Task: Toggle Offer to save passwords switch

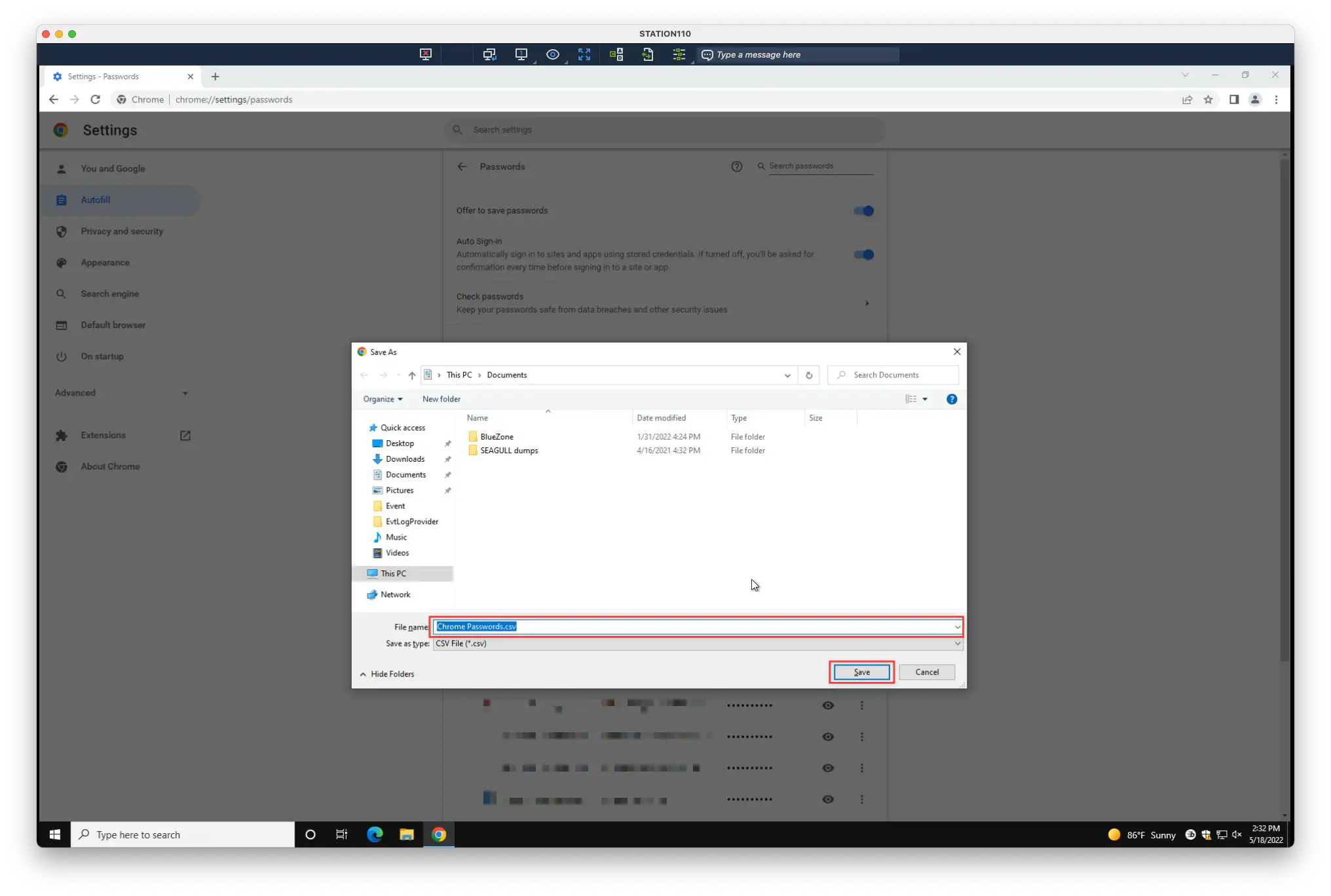Action: coord(863,211)
